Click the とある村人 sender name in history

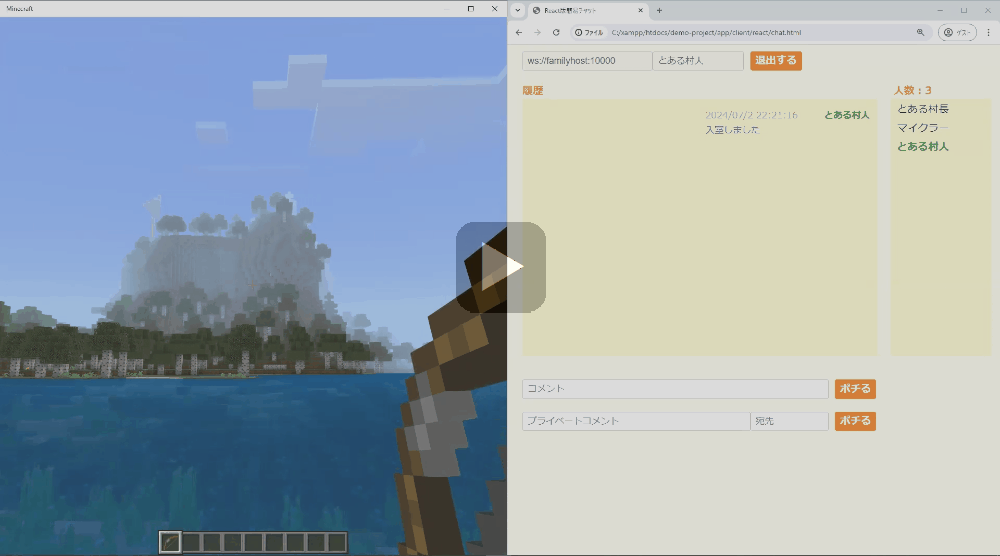click(x=846, y=115)
